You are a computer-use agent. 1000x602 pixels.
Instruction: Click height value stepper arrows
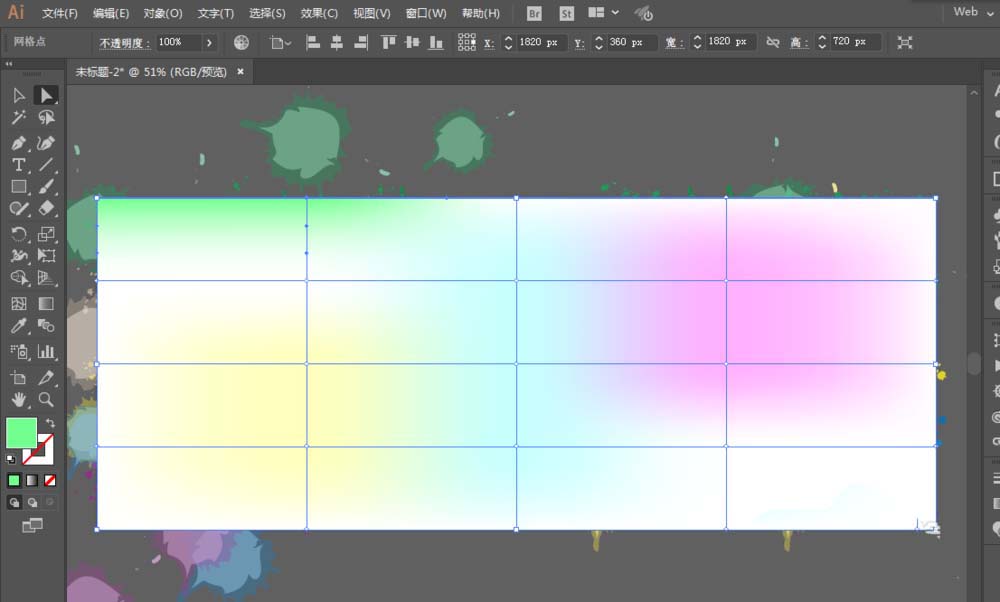(822, 43)
